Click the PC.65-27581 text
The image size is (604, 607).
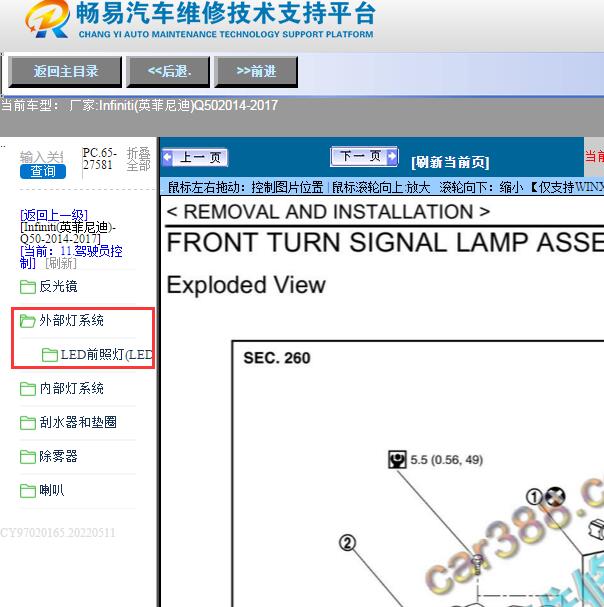[100, 159]
